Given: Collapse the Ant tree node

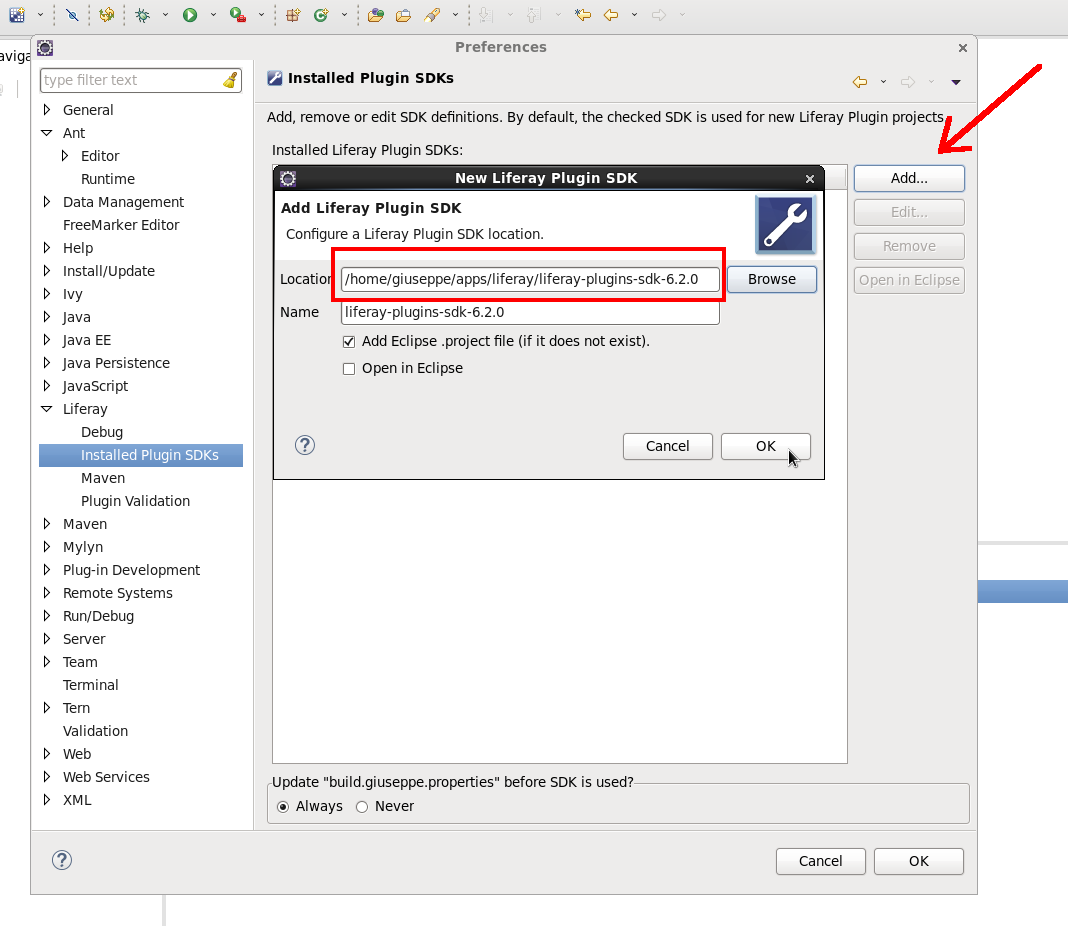Looking at the screenshot, I should click(x=46, y=133).
